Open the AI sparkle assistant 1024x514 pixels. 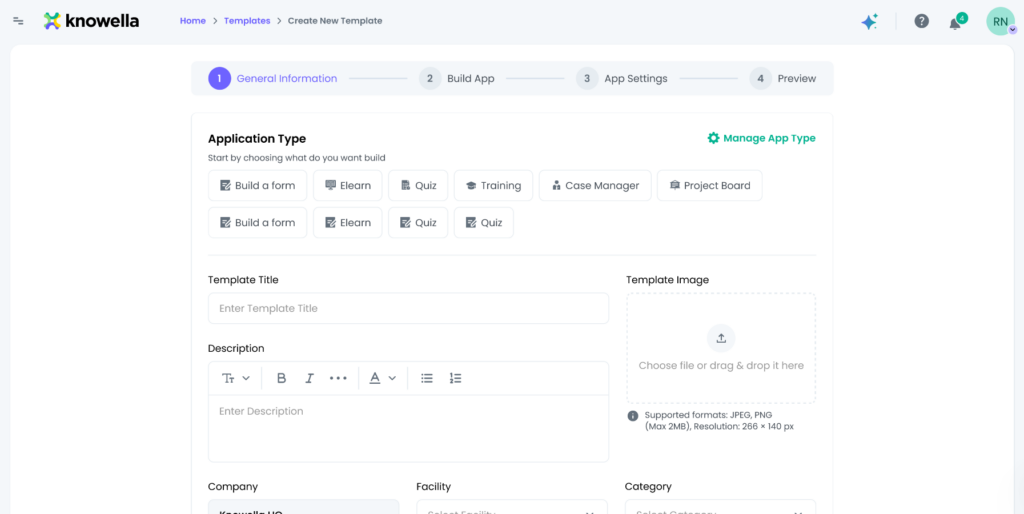[x=869, y=21]
